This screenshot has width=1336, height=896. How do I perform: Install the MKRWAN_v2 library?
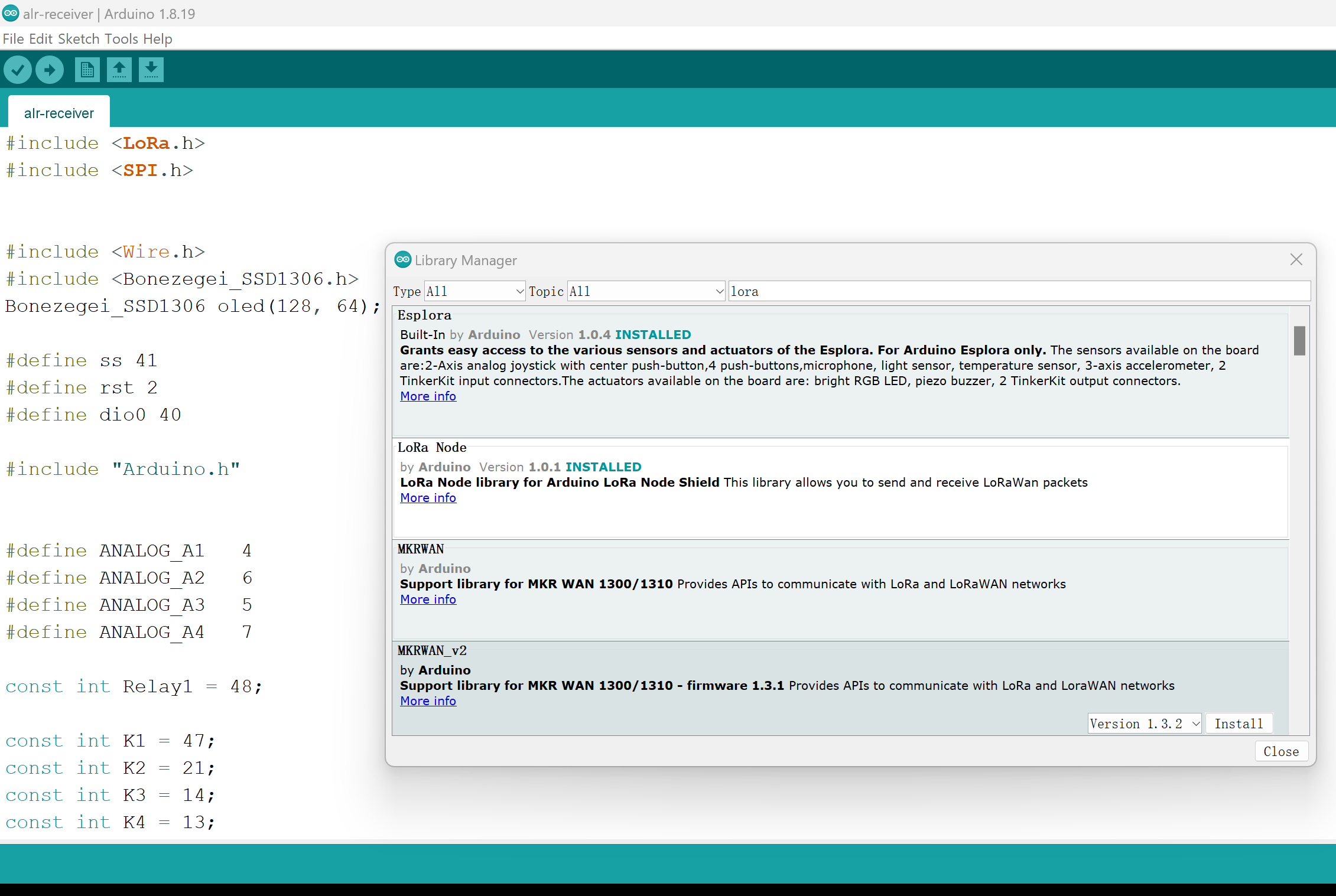(x=1239, y=724)
